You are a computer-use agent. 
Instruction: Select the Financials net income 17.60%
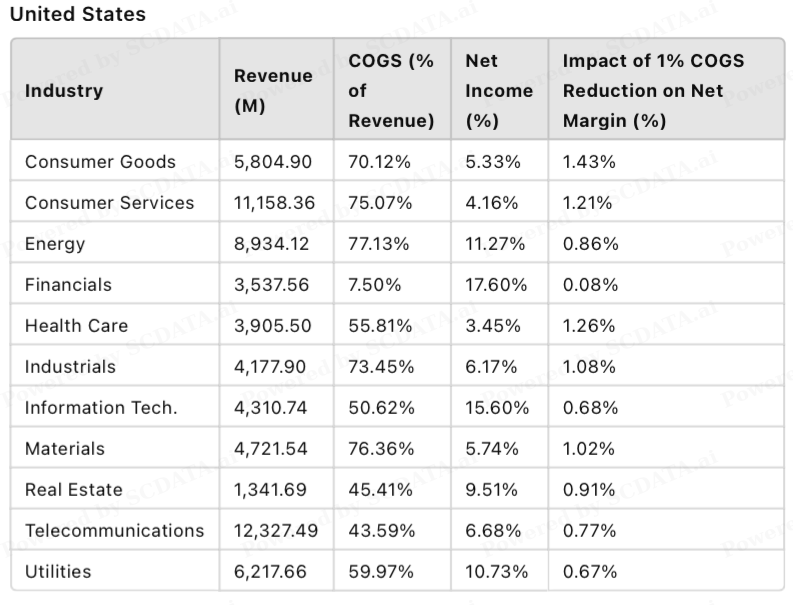click(496, 285)
